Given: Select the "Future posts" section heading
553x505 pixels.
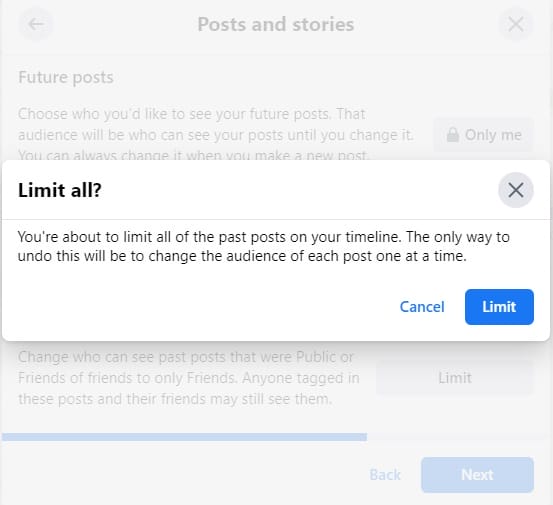Looking at the screenshot, I should tap(66, 77).
